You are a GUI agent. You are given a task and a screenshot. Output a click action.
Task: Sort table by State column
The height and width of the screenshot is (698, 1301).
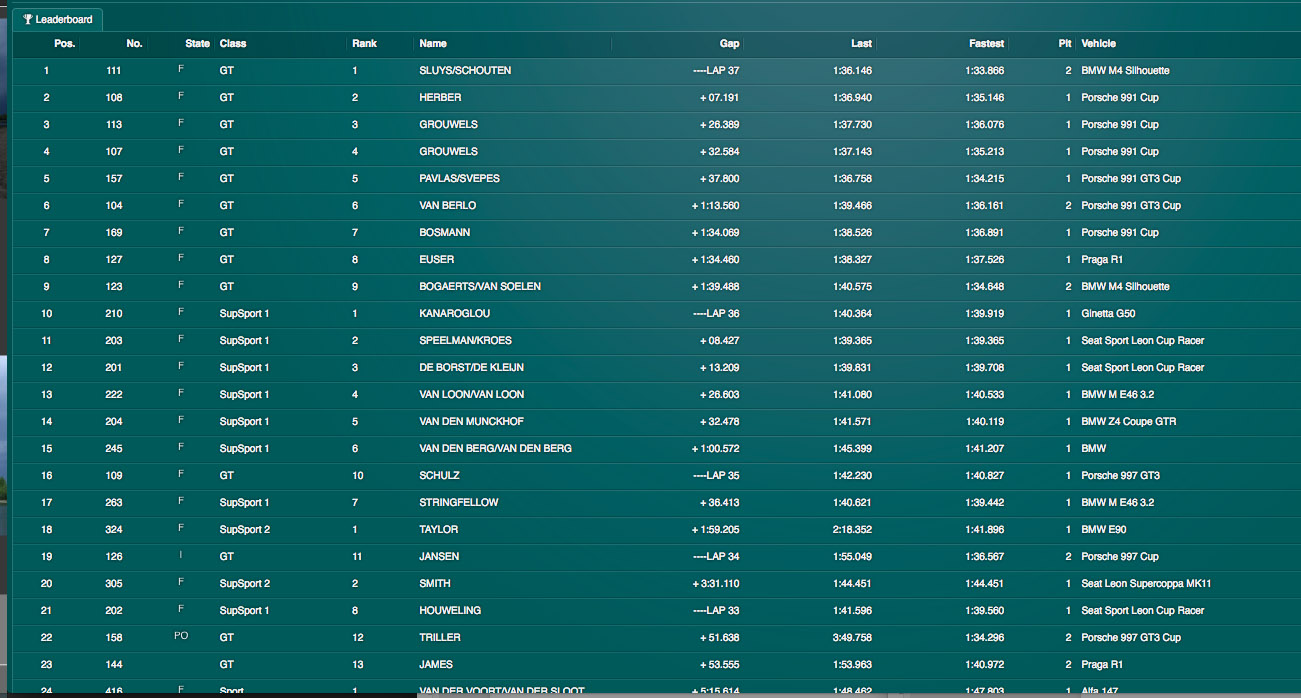click(197, 44)
